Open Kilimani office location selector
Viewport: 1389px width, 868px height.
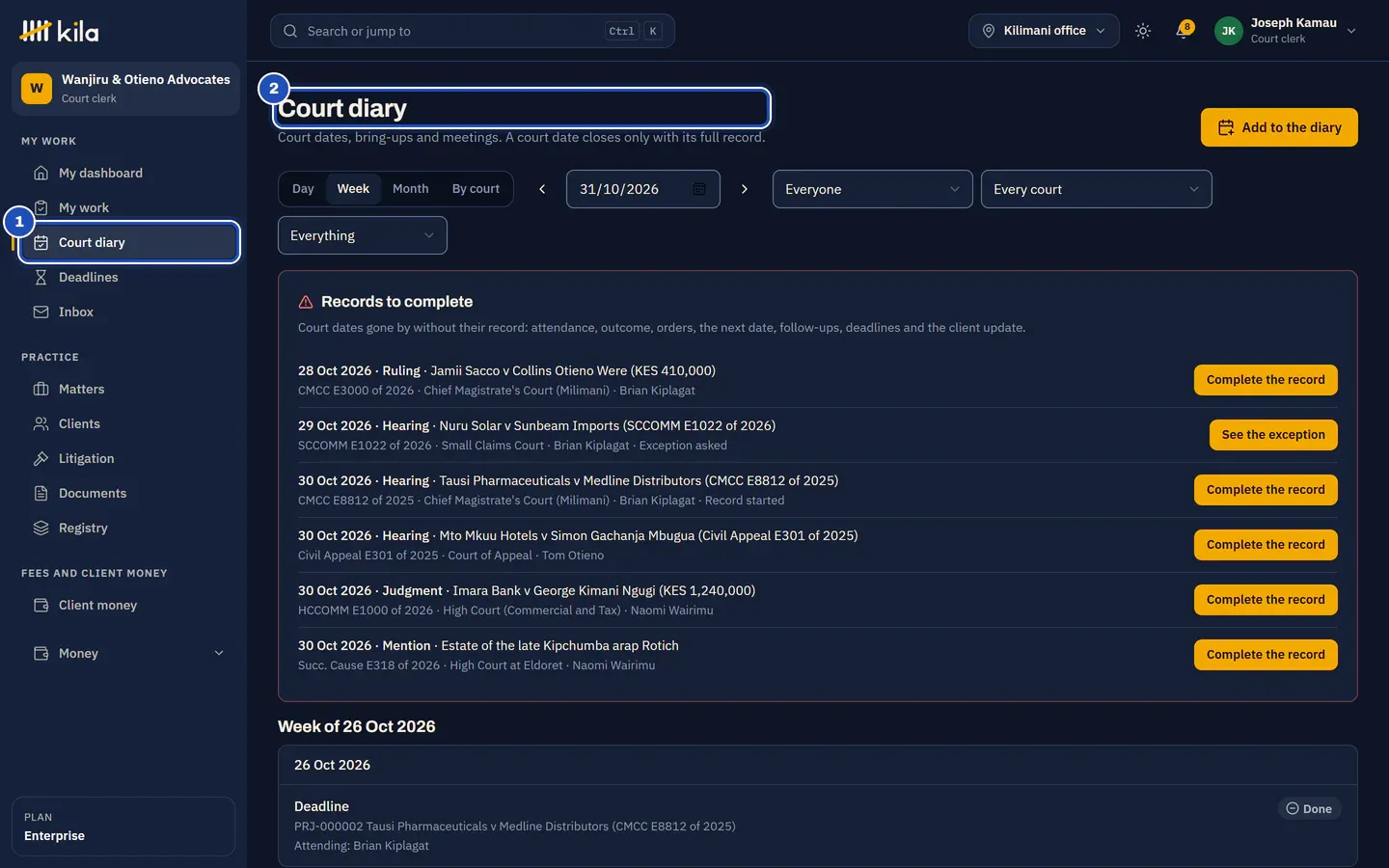[x=1044, y=31]
